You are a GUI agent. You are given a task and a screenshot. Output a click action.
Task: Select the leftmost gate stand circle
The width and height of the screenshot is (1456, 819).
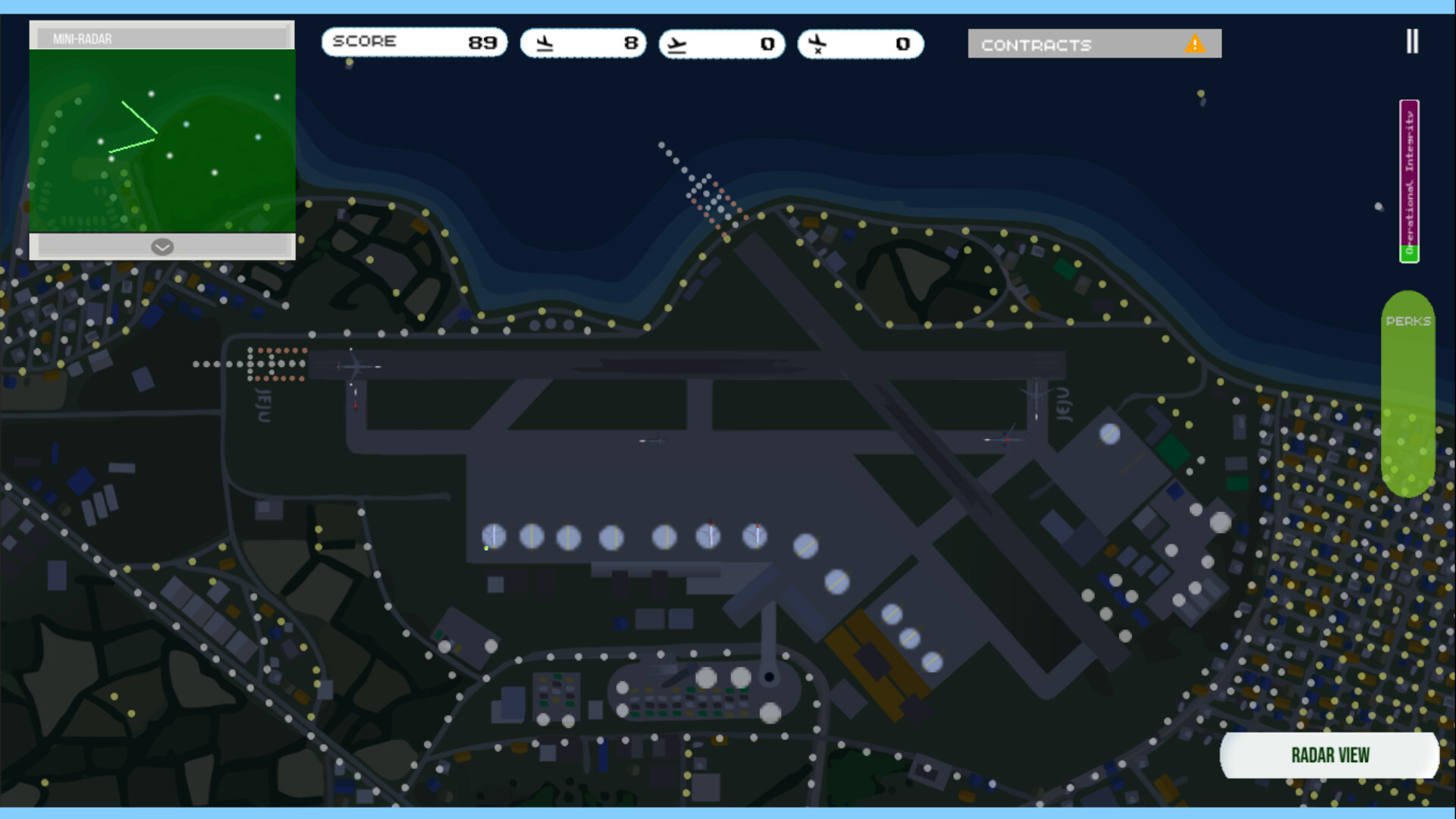(x=494, y=535)
